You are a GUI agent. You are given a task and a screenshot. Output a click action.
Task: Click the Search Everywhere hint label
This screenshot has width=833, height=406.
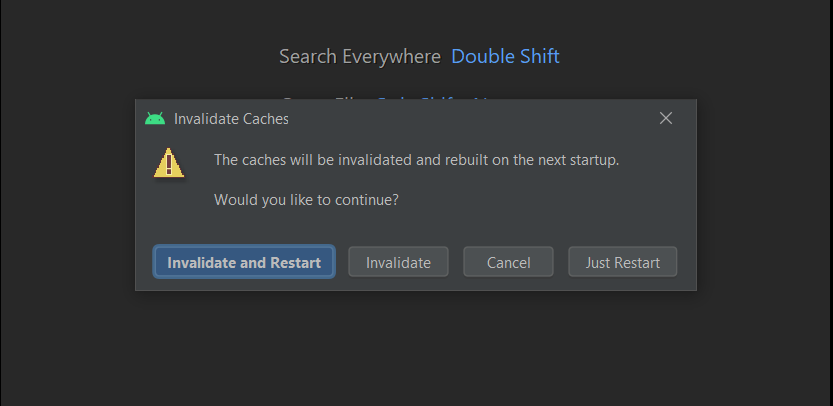tap(360, 56)
